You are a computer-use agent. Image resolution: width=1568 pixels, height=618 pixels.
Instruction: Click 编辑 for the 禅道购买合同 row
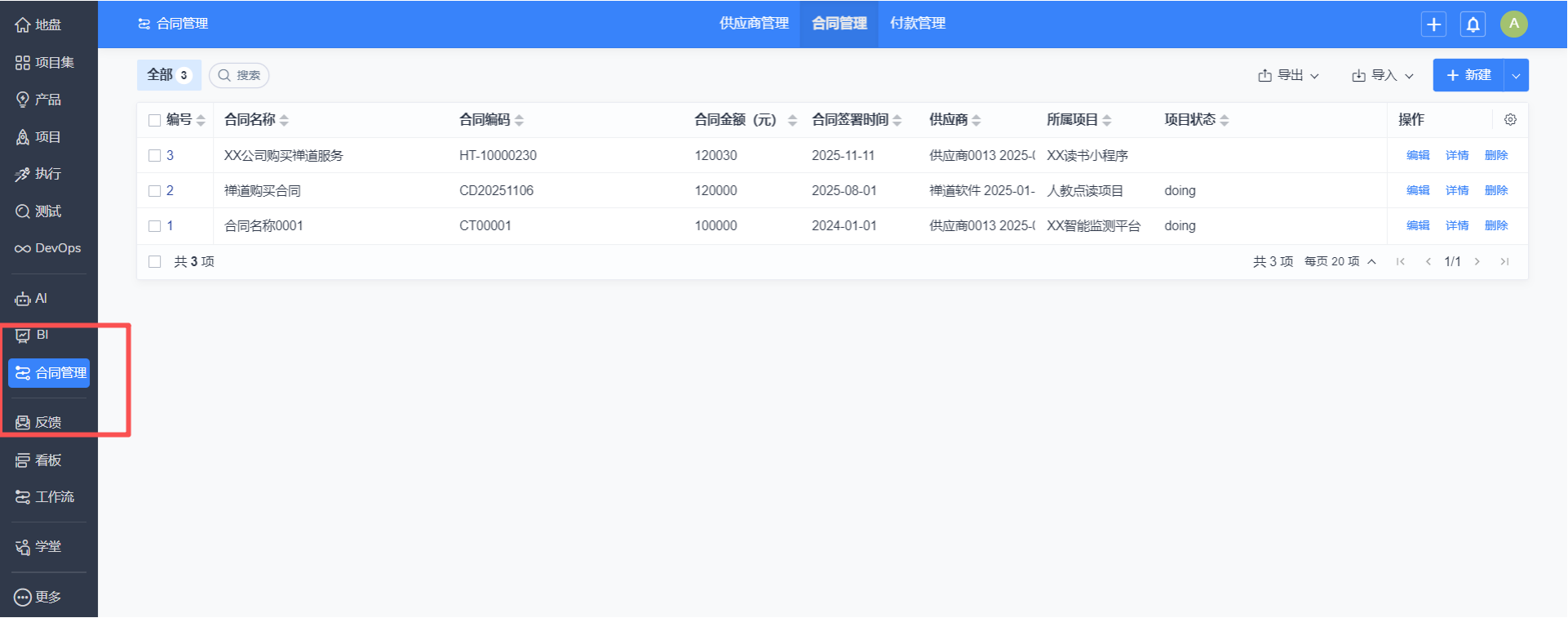pyautogui.click(x=1417, y=191)
